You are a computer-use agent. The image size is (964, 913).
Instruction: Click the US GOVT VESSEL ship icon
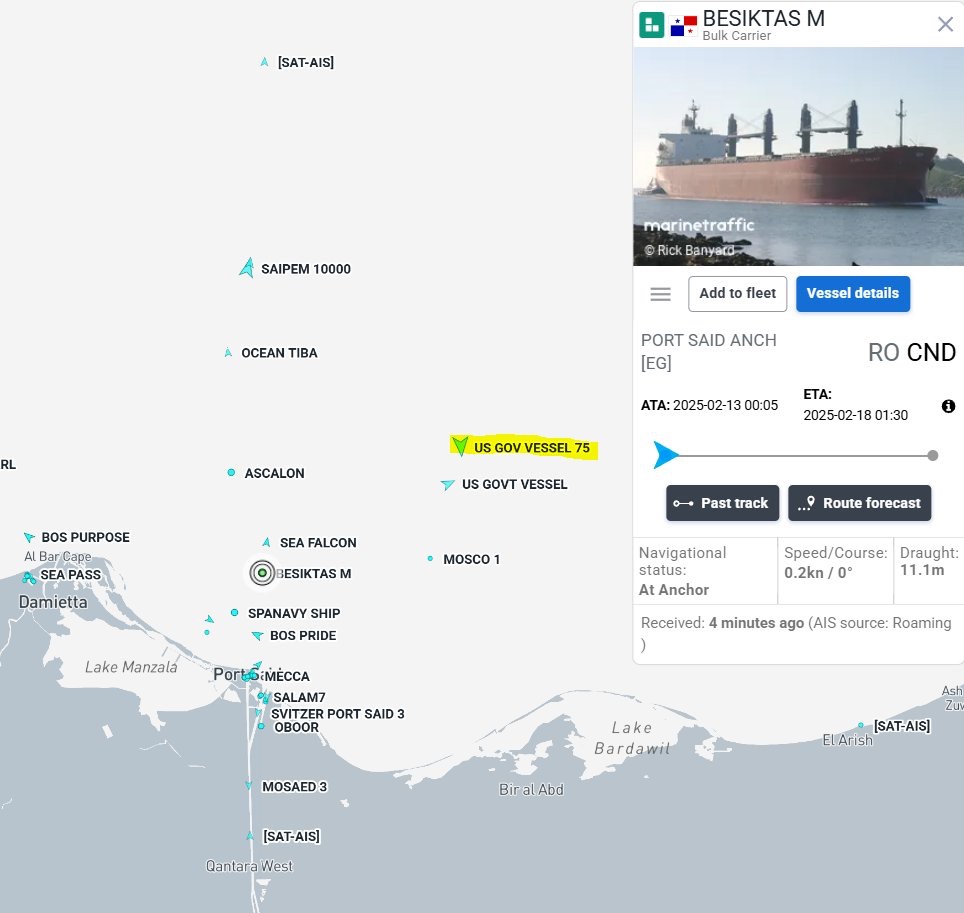point(447,485)
